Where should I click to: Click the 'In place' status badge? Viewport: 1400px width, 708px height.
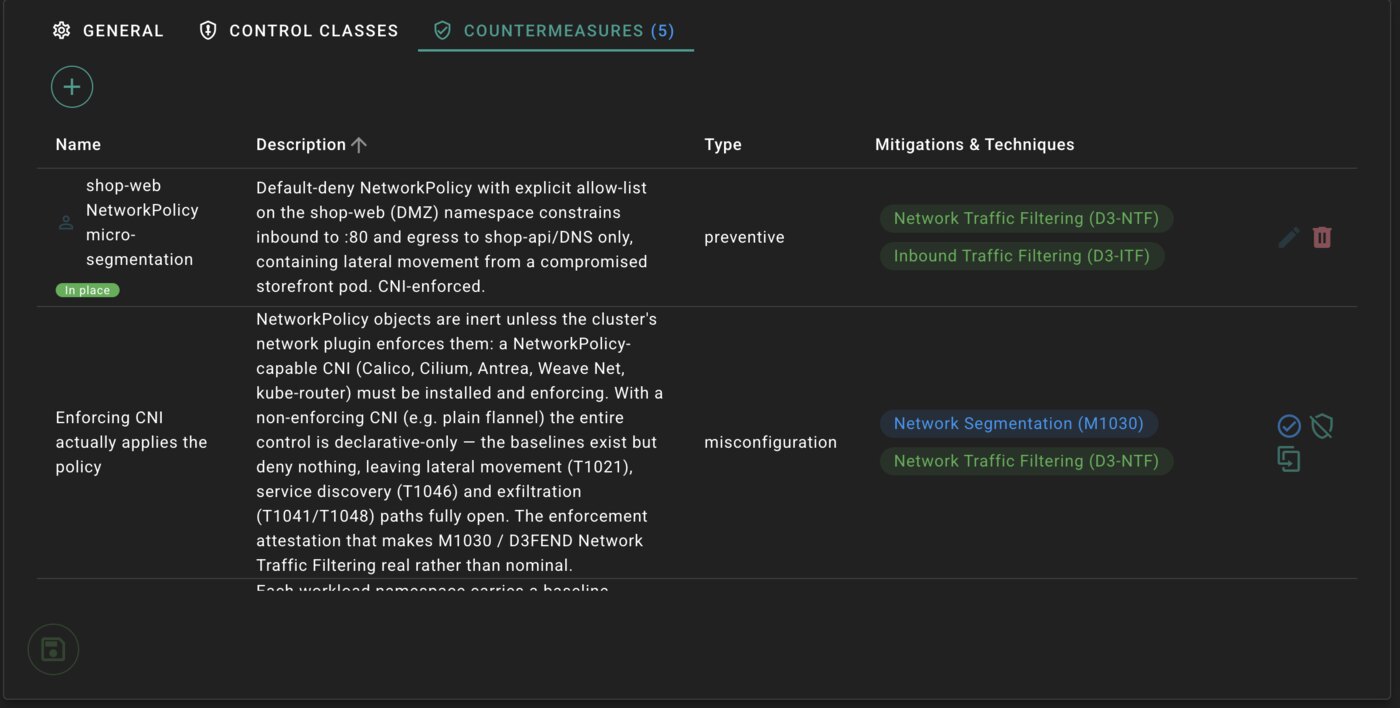(87, 290)
